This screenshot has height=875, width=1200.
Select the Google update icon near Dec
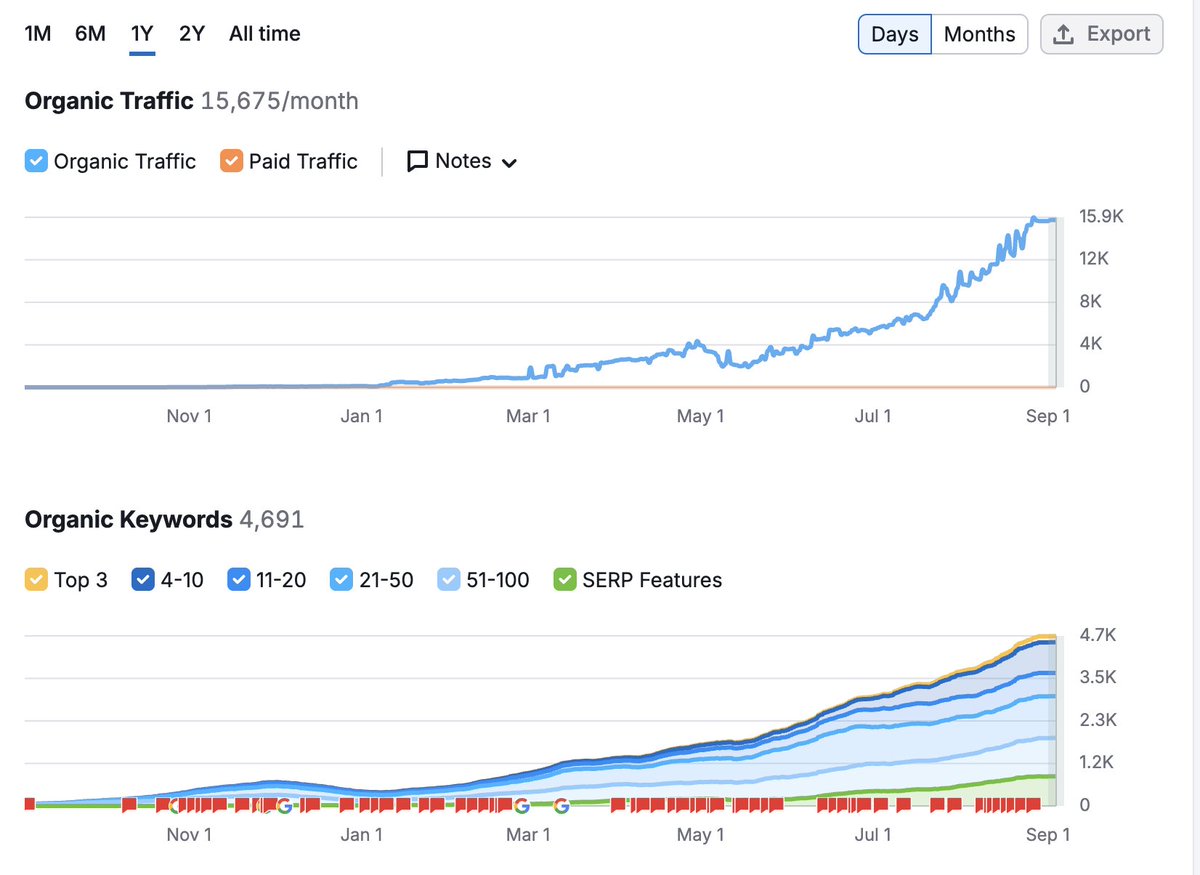point(285,805)
